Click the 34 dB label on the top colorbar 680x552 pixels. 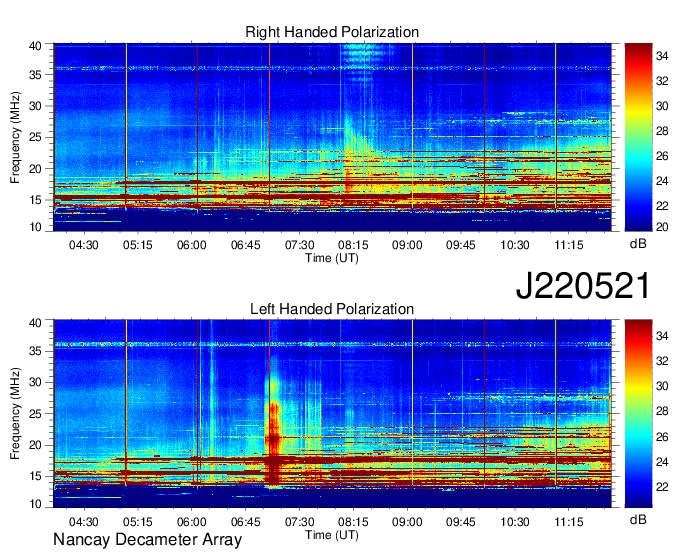[662, 56]
